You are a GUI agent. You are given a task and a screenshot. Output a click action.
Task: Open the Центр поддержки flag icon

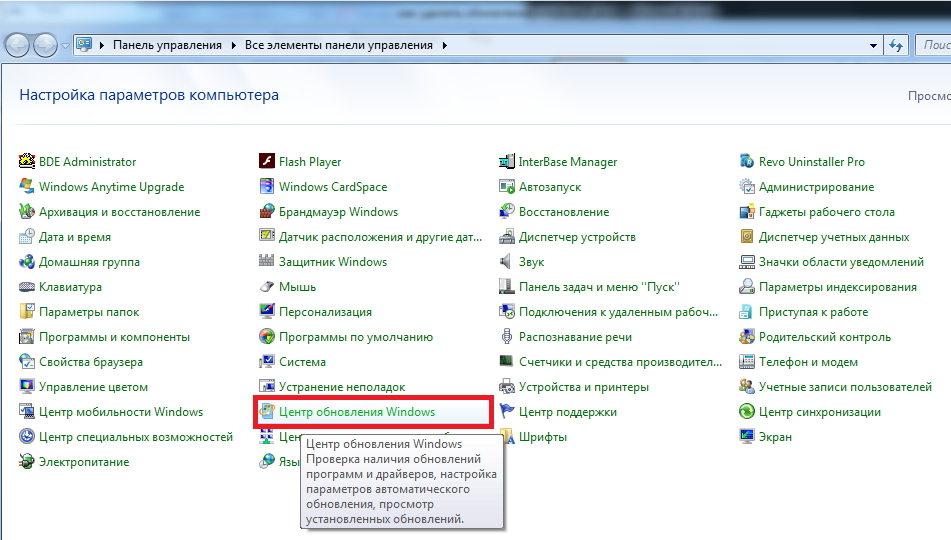click(x=507, y=412)
